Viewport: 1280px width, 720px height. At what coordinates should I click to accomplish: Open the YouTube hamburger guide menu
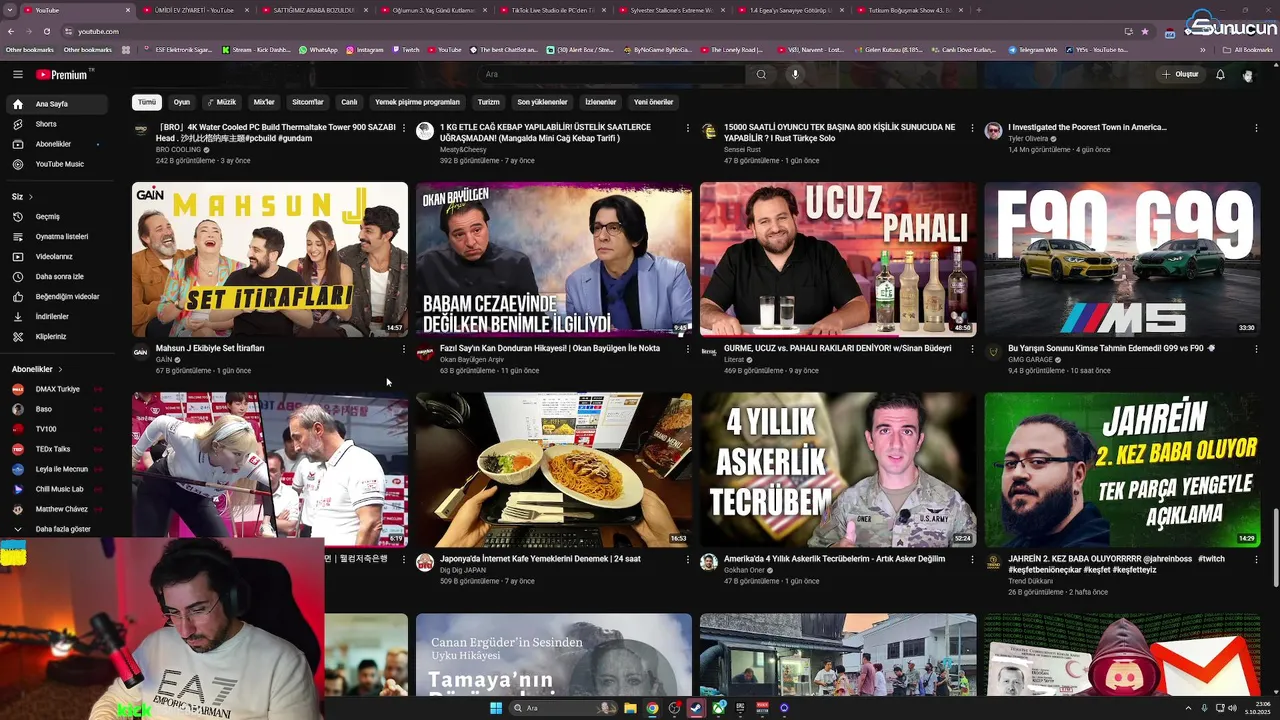point(17,74)
